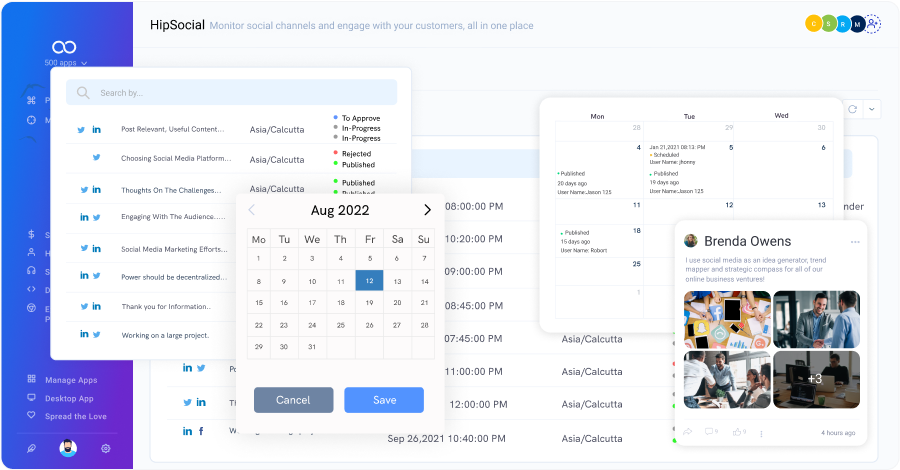900x470 pixels.
Task: Click the user avatar at sidebar bottom
Action: tap(66, 449)
